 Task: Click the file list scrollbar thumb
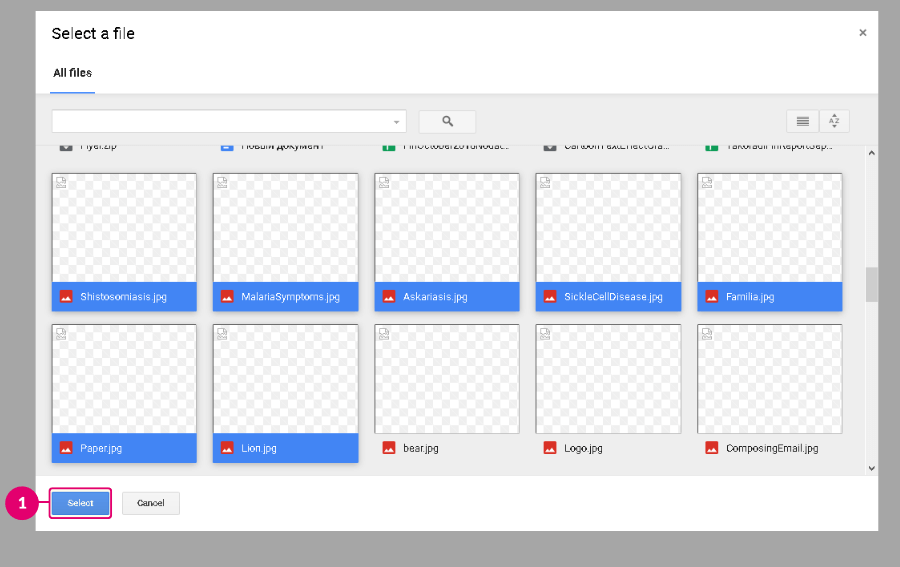[871, 284]
